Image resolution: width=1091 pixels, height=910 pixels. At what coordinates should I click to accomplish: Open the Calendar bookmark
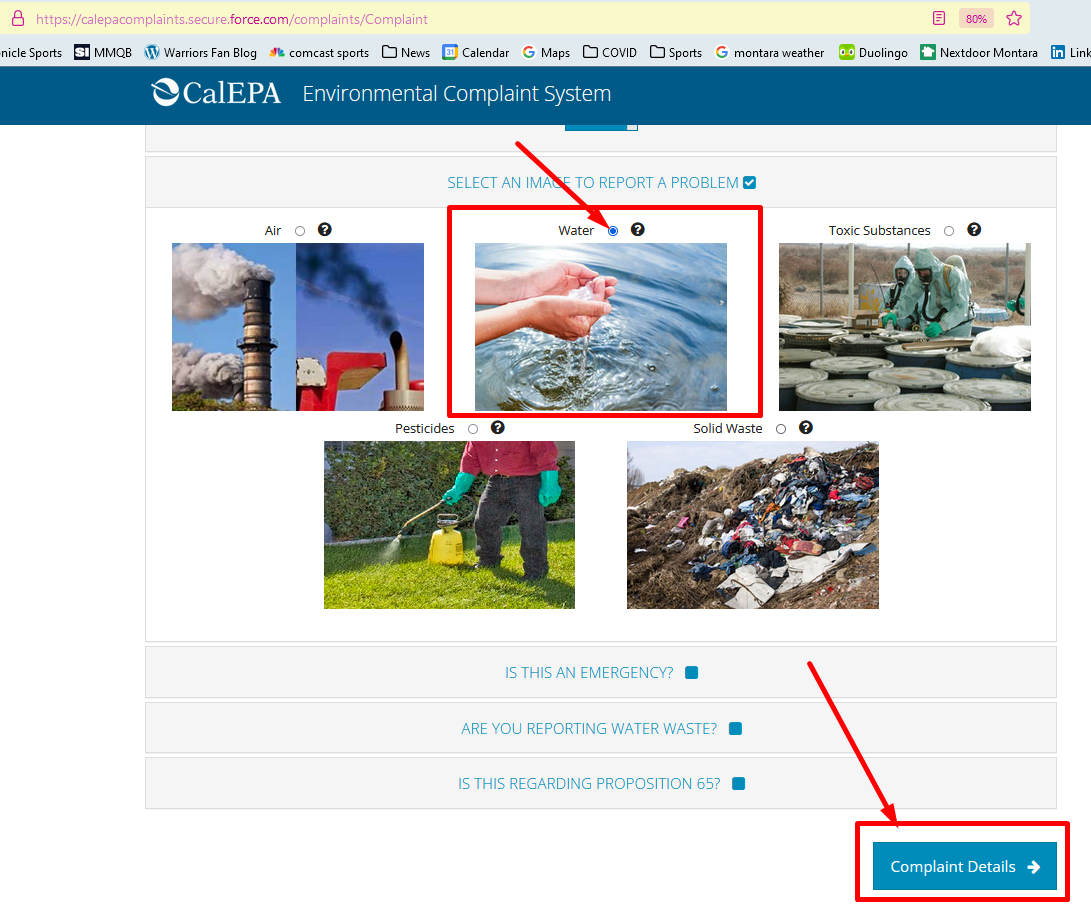pyautogui.click(x=476, y=52)
